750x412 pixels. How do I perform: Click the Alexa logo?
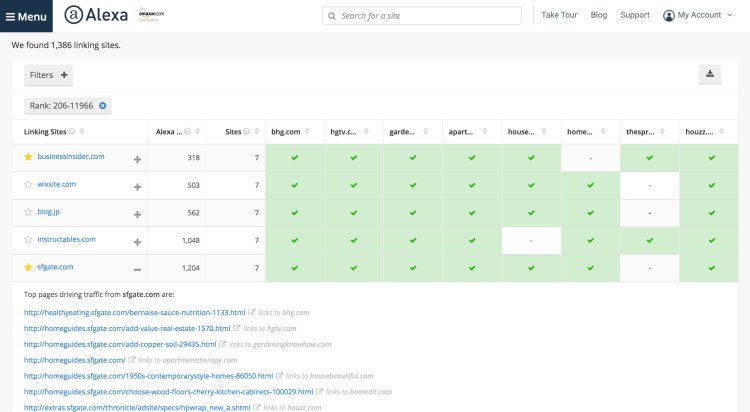point(96,15)
